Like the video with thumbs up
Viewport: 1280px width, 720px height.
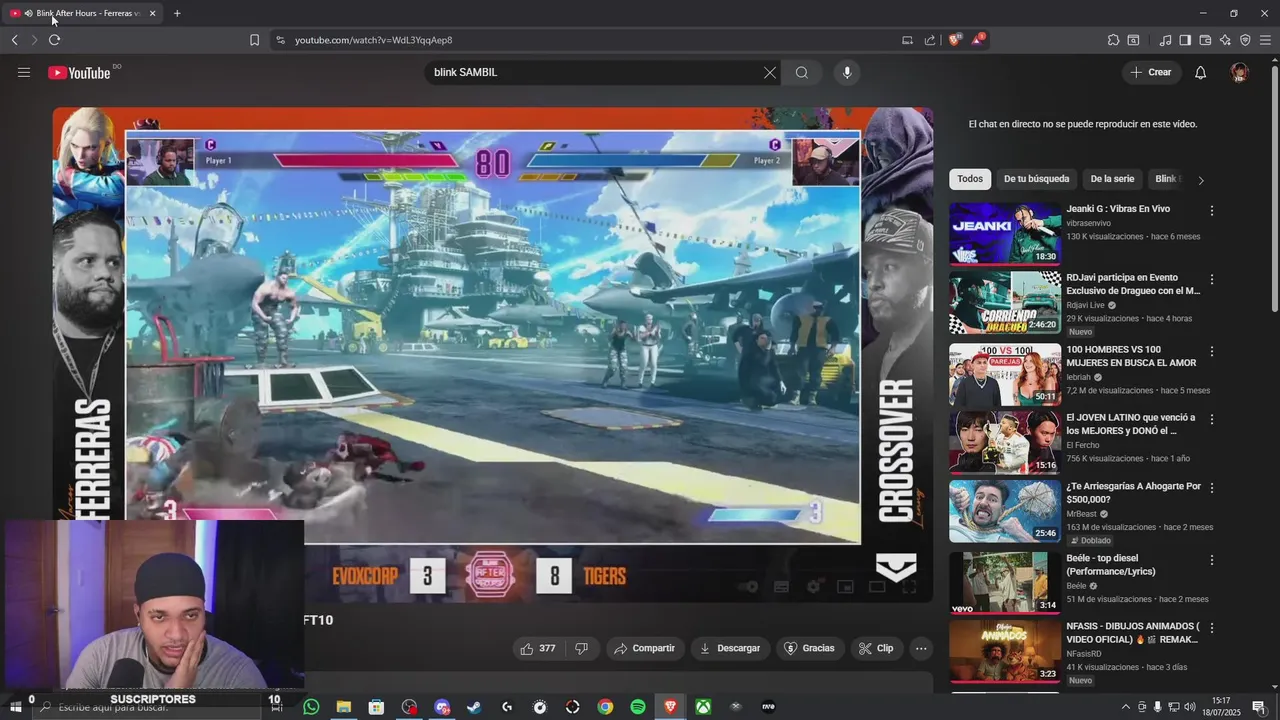click(x=537, y=648)
